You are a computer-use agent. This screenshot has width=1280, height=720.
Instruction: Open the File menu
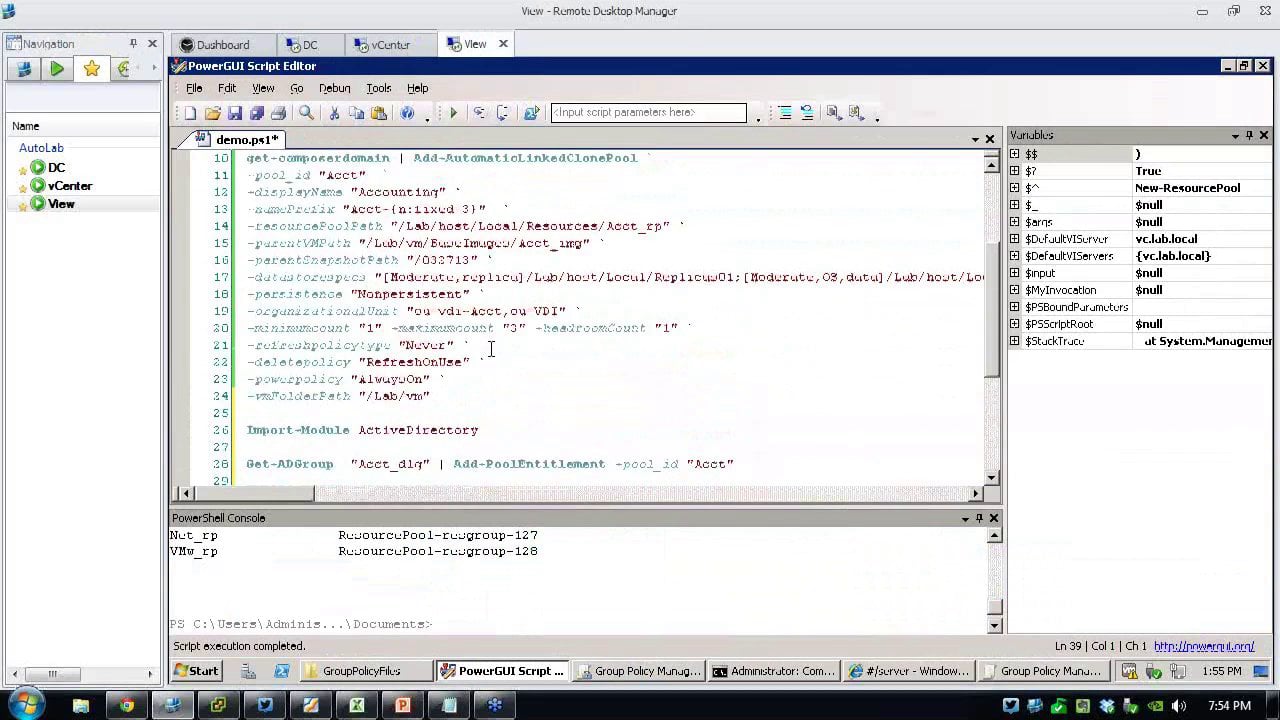194,88
